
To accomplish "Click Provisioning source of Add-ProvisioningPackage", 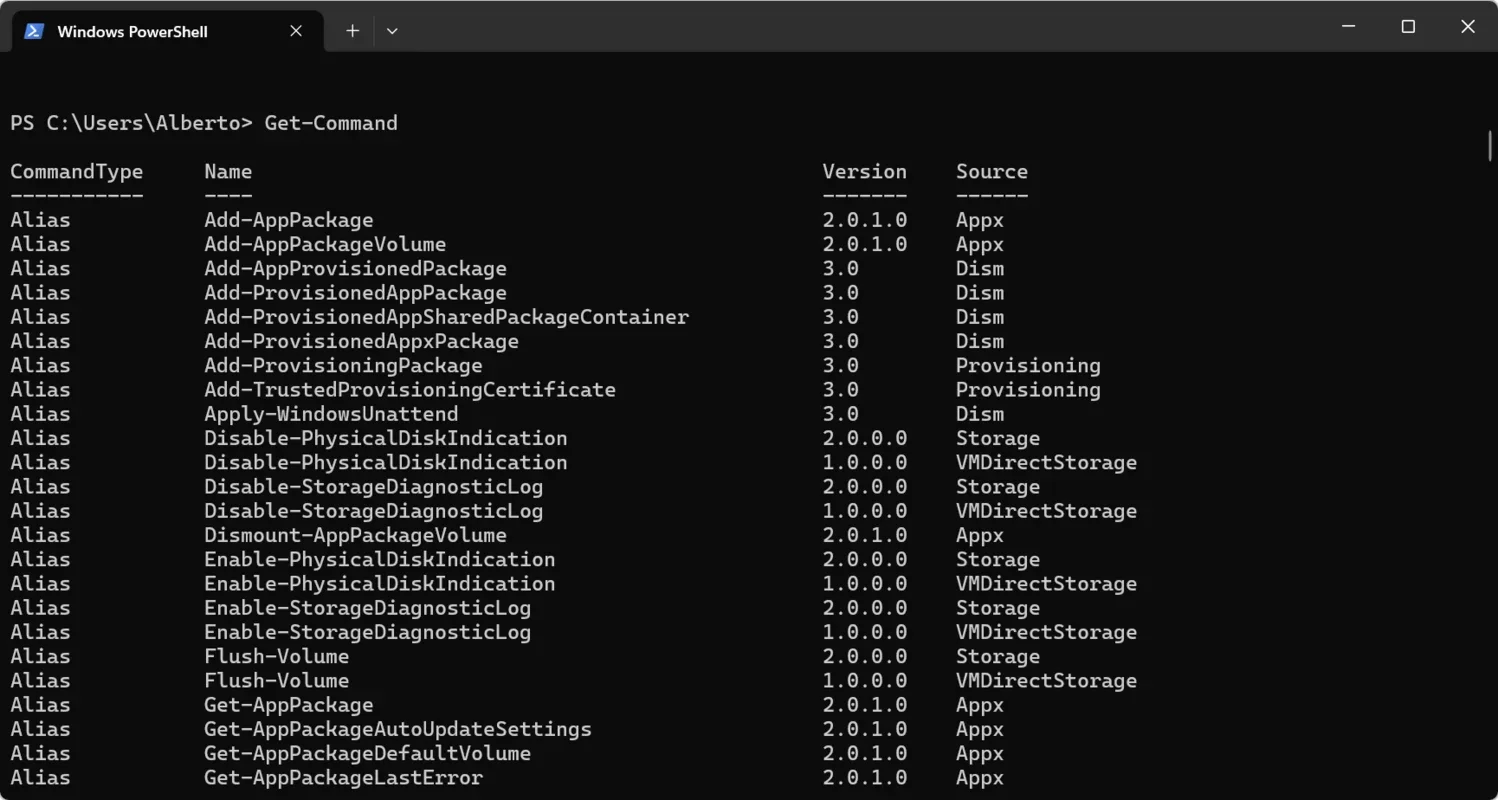I will (1028, 365).
